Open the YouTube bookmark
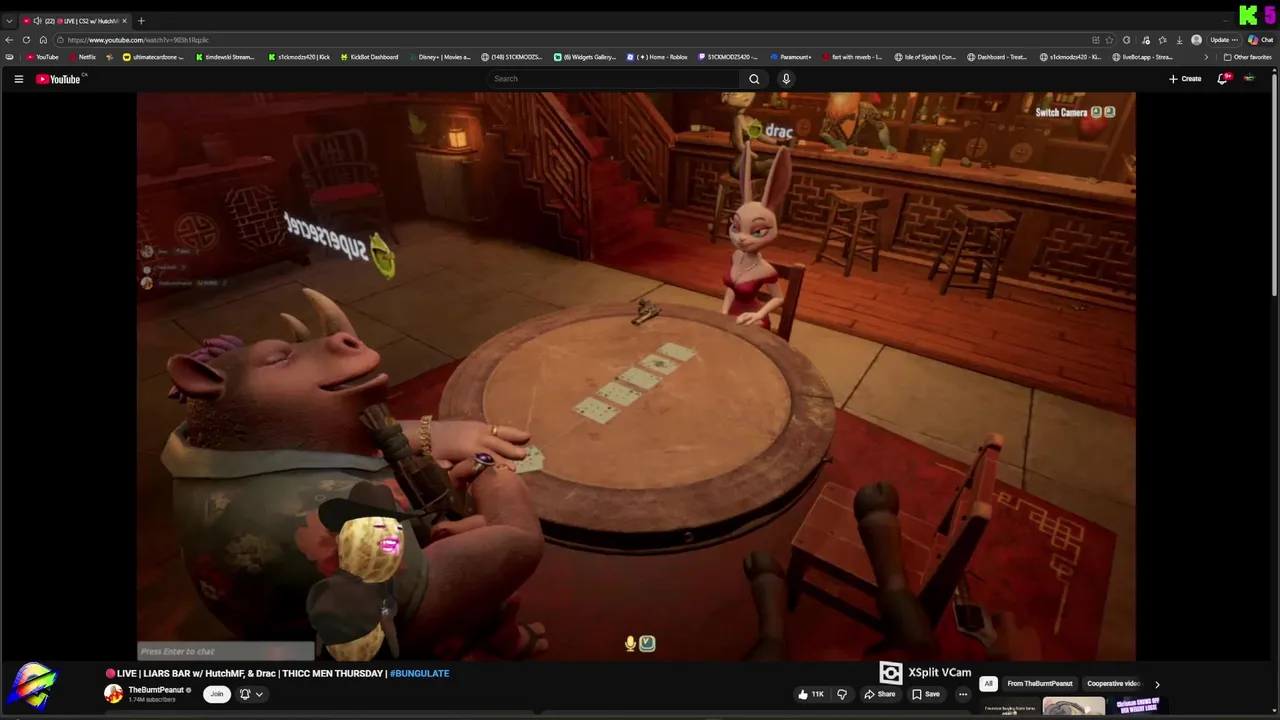This screenshot has width=1280, height=720. [43, 57]
